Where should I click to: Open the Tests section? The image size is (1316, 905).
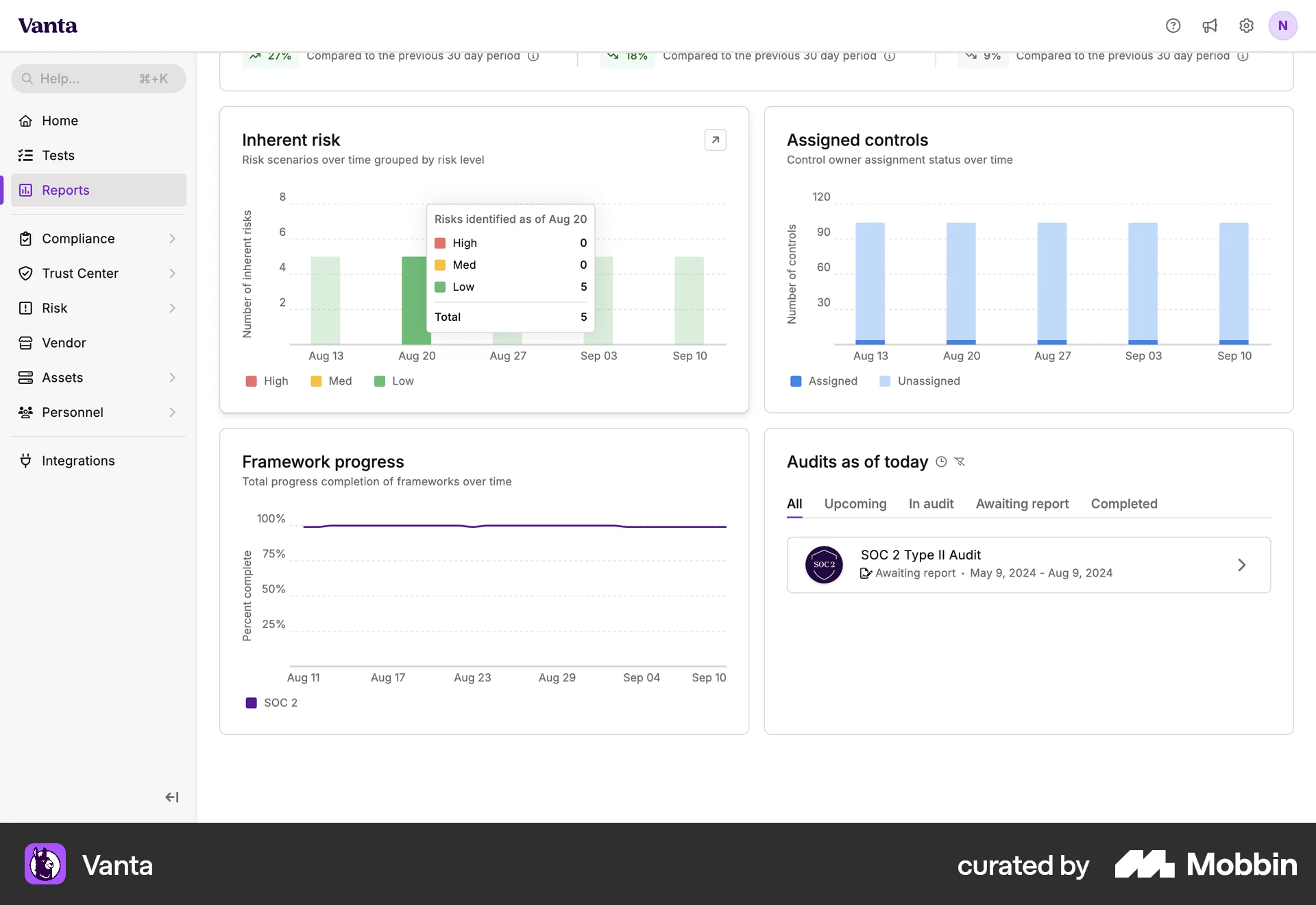pyautogui.click(x=58, y=155)
